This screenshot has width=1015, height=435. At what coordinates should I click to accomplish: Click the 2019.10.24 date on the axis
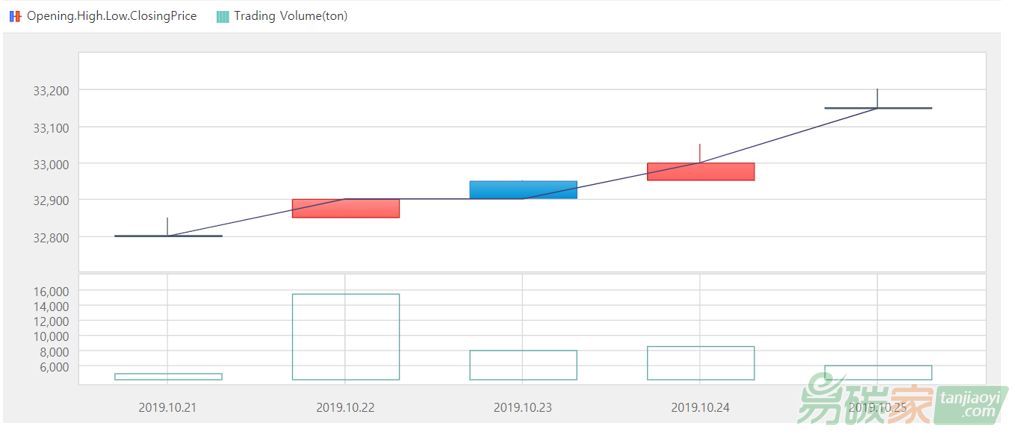pos(700,407)
